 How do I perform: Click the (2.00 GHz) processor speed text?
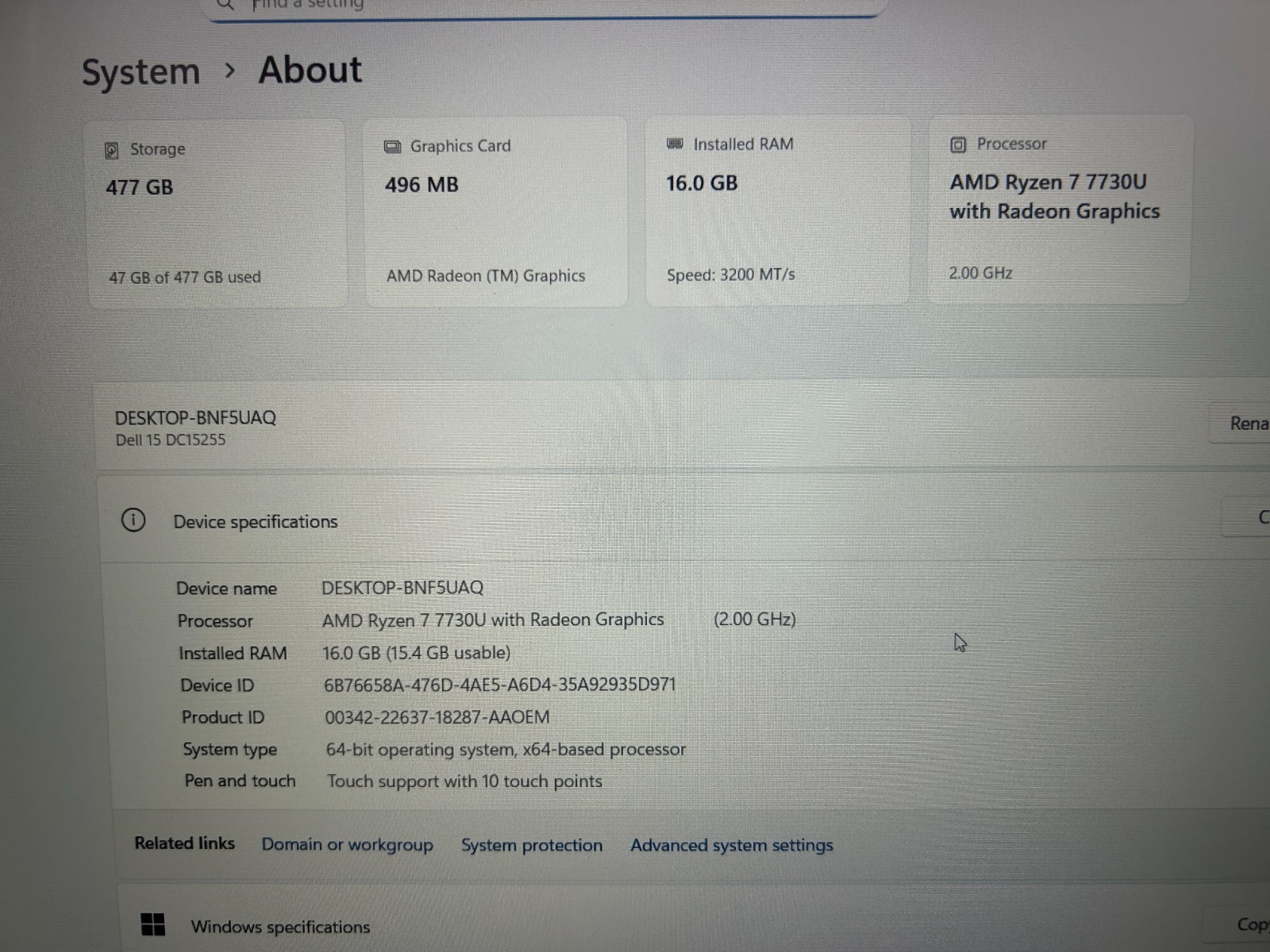755,619
